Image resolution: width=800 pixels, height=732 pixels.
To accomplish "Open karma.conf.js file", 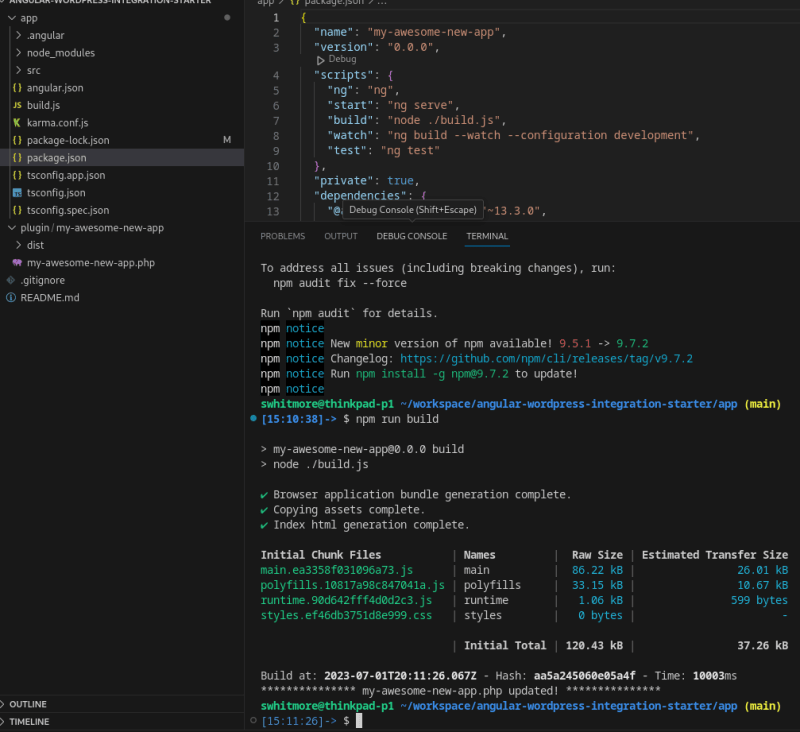I will point(57,122).
